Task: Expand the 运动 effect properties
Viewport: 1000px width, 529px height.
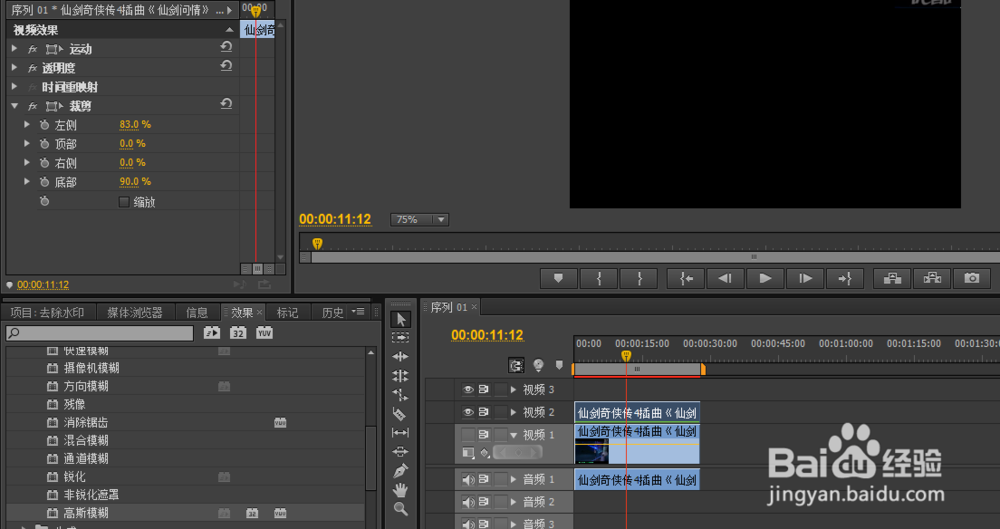Action: (15, 48)
